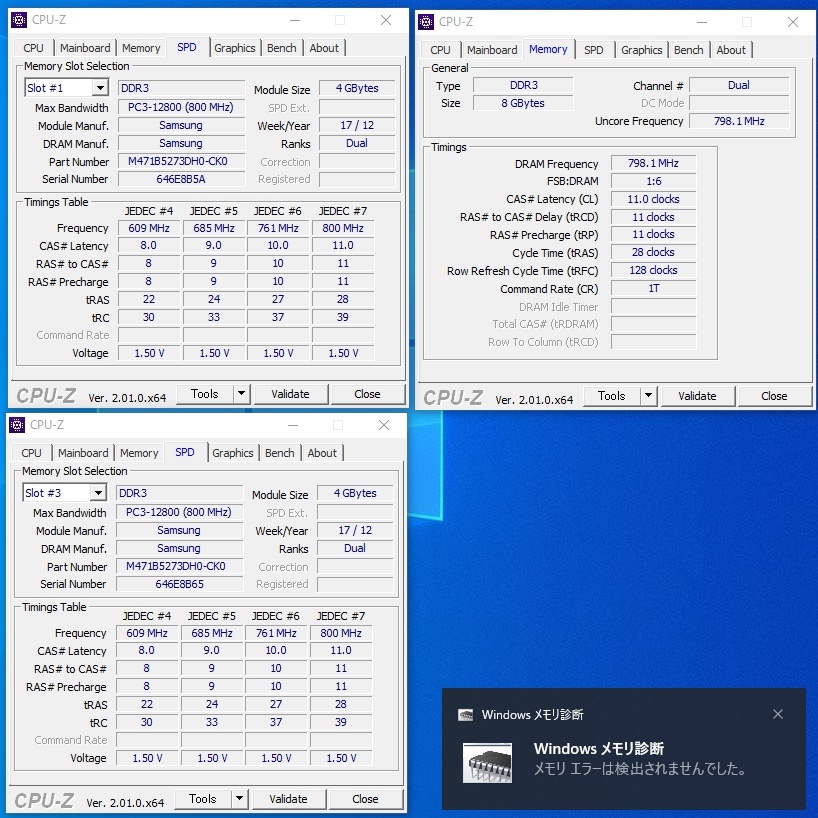Image resolution: width=818 pixels, height=818 pixels.
Task: Click Tools button in Slot #3 window
Action: 202,799
